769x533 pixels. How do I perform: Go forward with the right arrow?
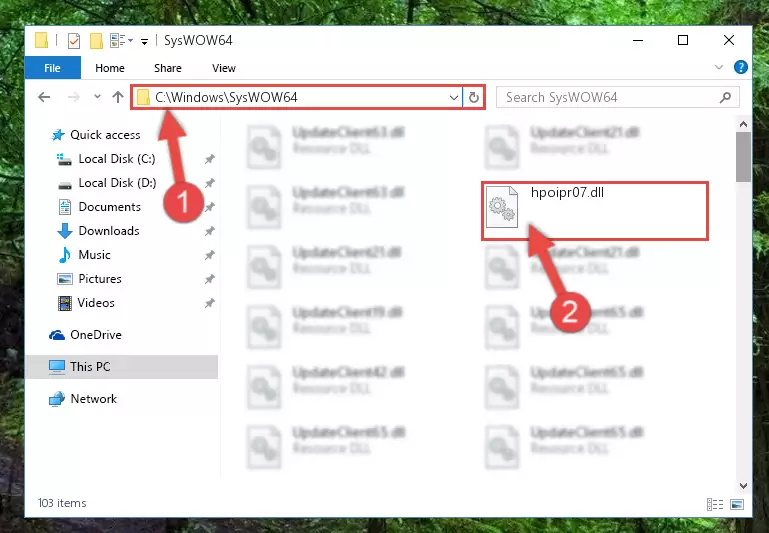pos(74,97)
